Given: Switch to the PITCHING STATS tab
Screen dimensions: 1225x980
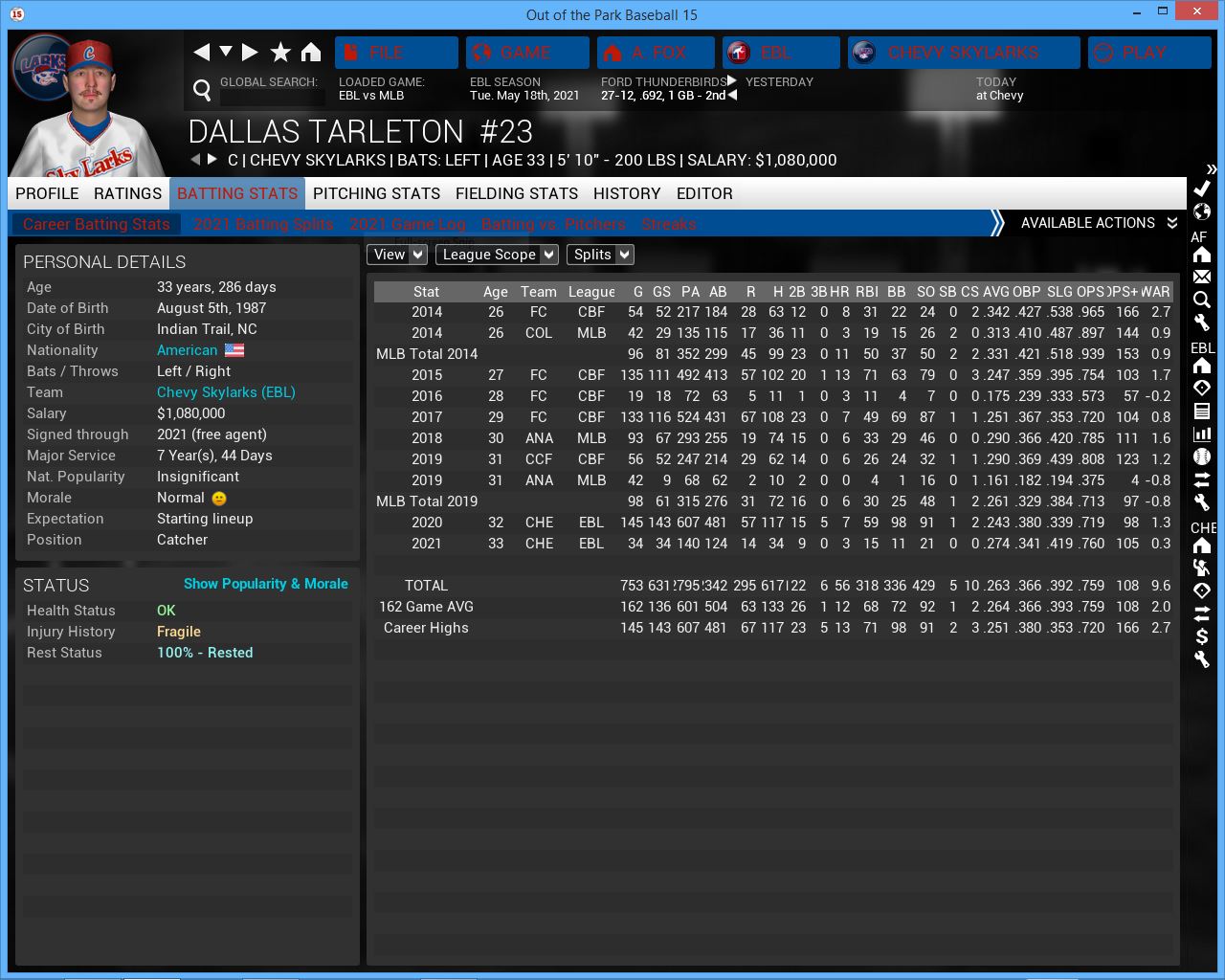Looking at the screenshot, I should [376, 193].
